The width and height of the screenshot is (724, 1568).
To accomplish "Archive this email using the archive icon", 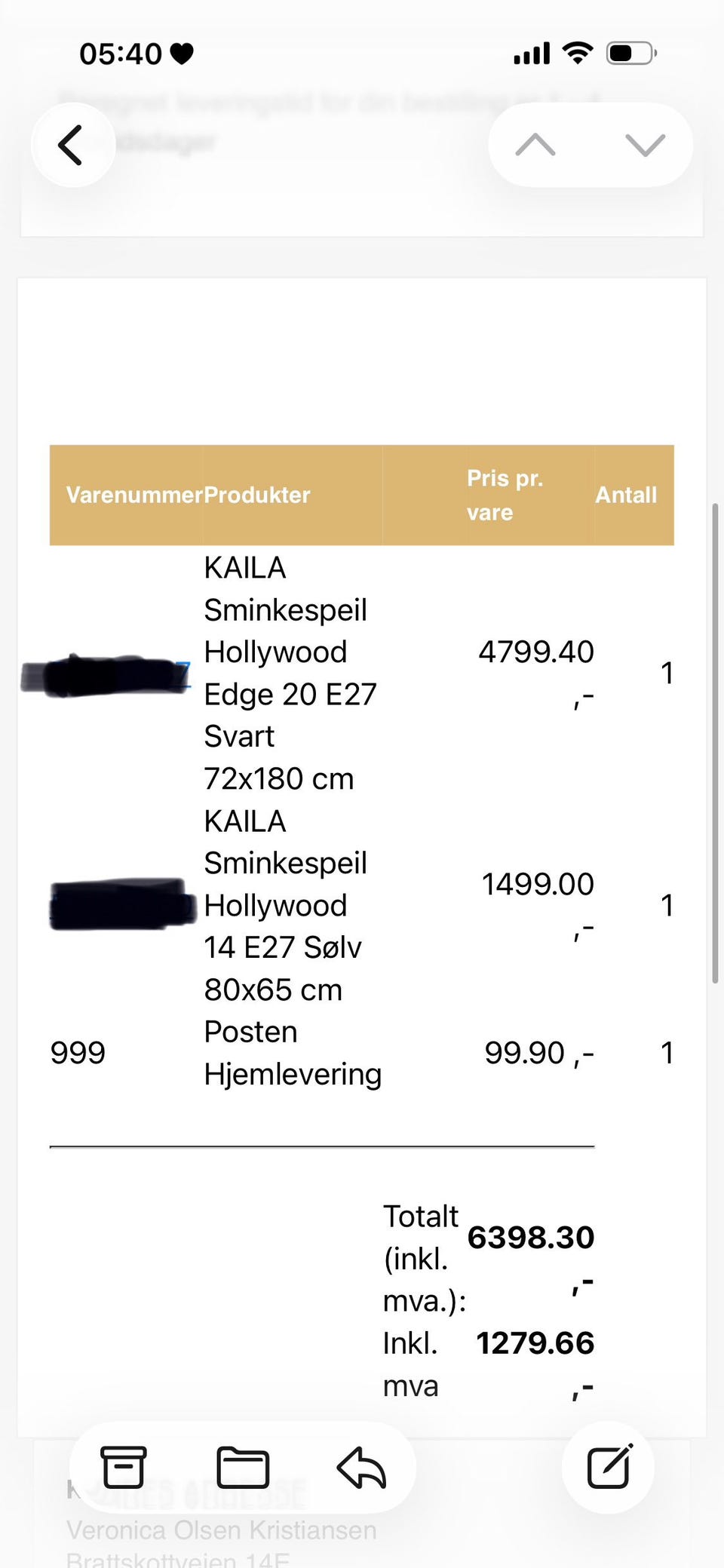I will (124, 1467).
